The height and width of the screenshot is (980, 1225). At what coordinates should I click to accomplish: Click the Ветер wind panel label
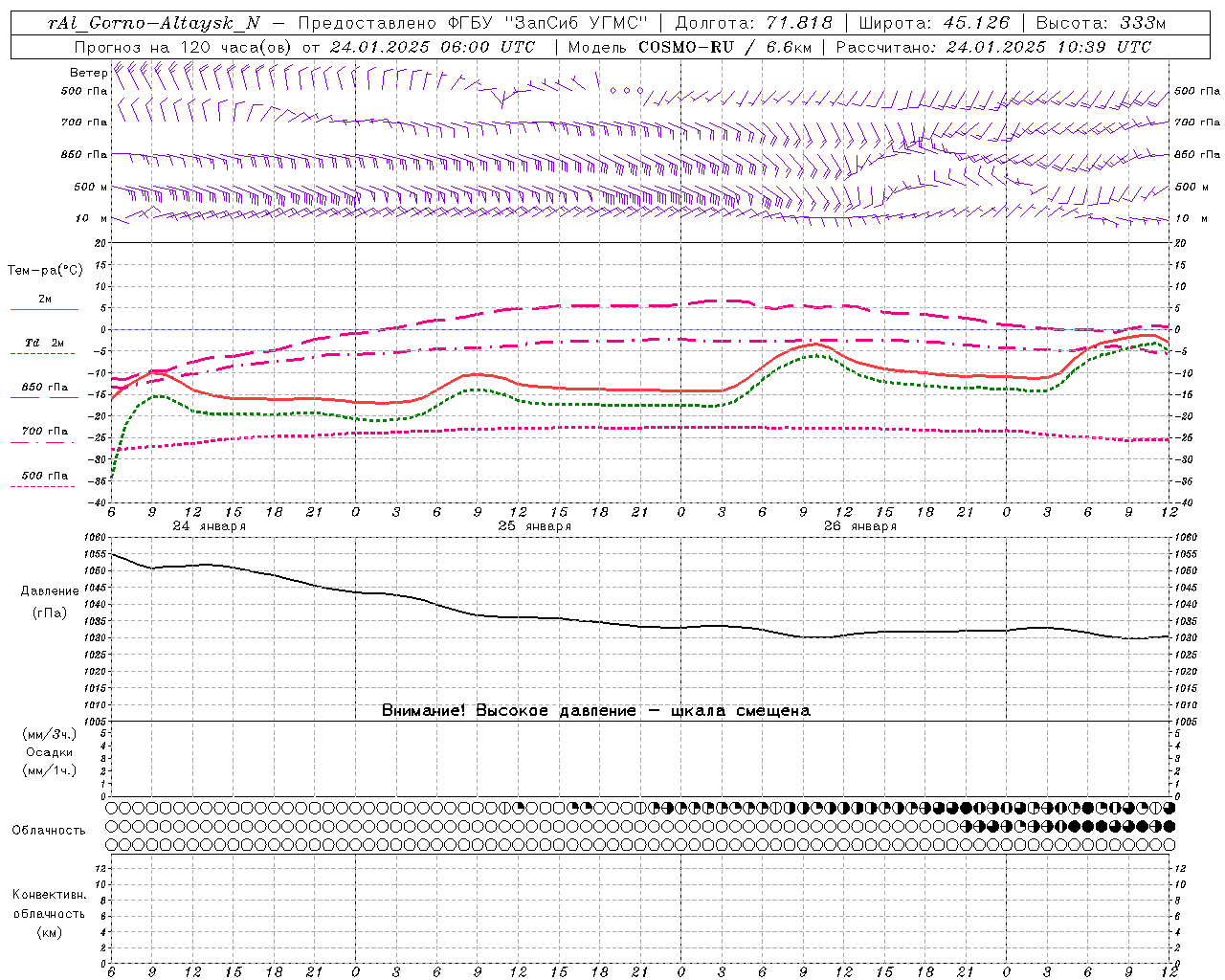[x=88, y=73]
